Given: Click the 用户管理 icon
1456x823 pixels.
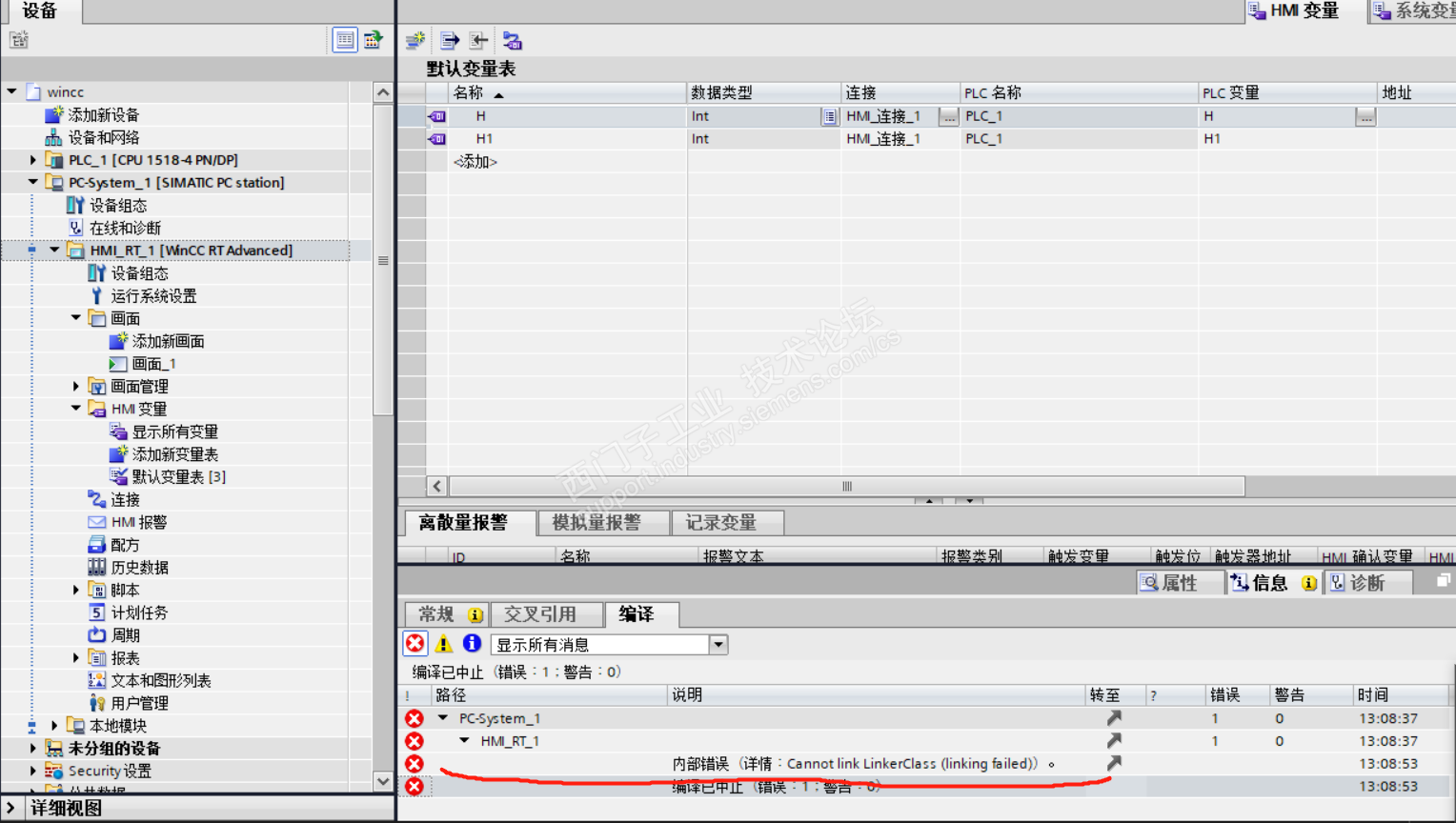Looking at the screenshot, I should (96, 703).
